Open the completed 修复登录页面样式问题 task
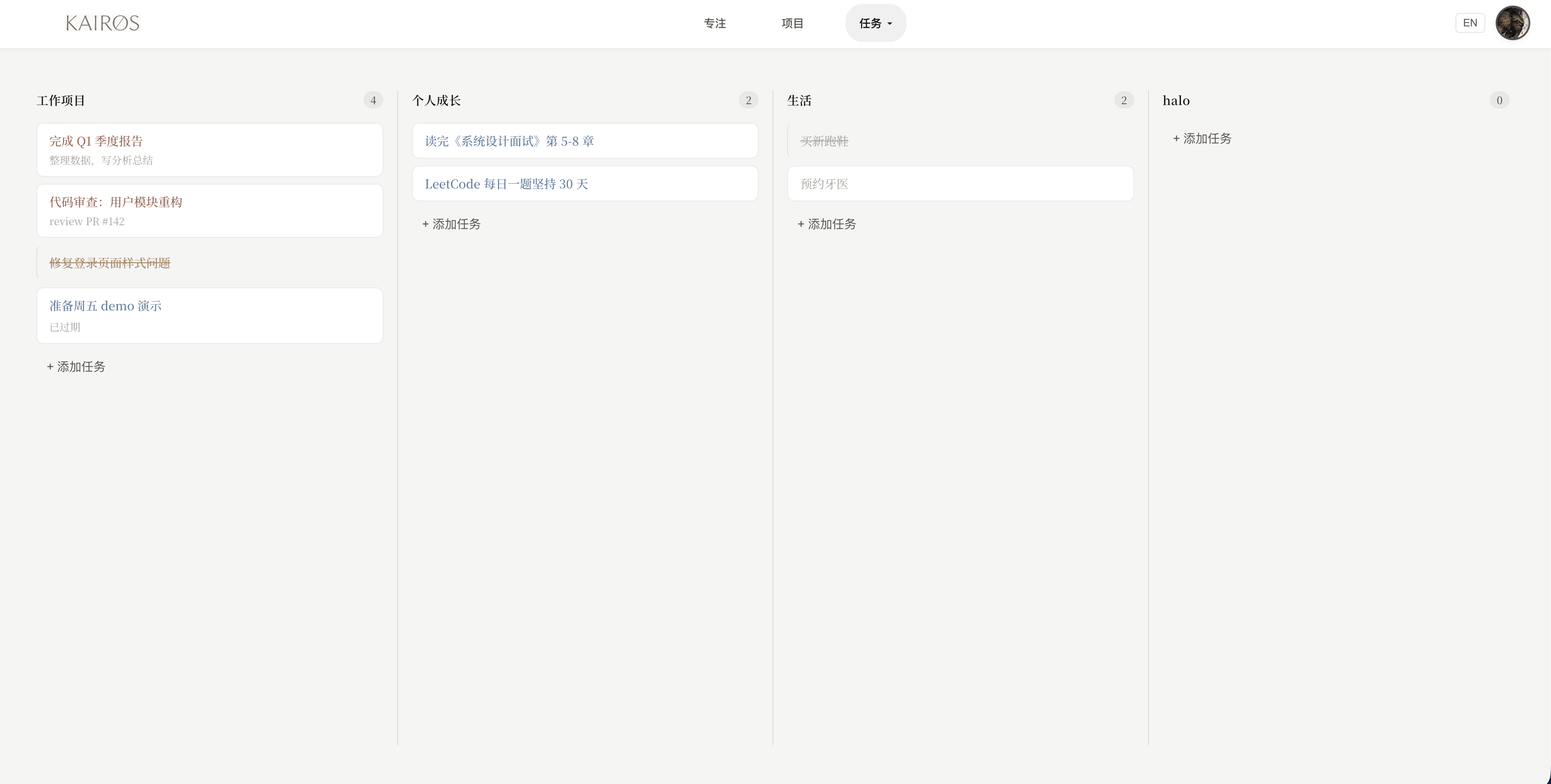Screen dimensions: 1551x784 [x=210, y=262]
